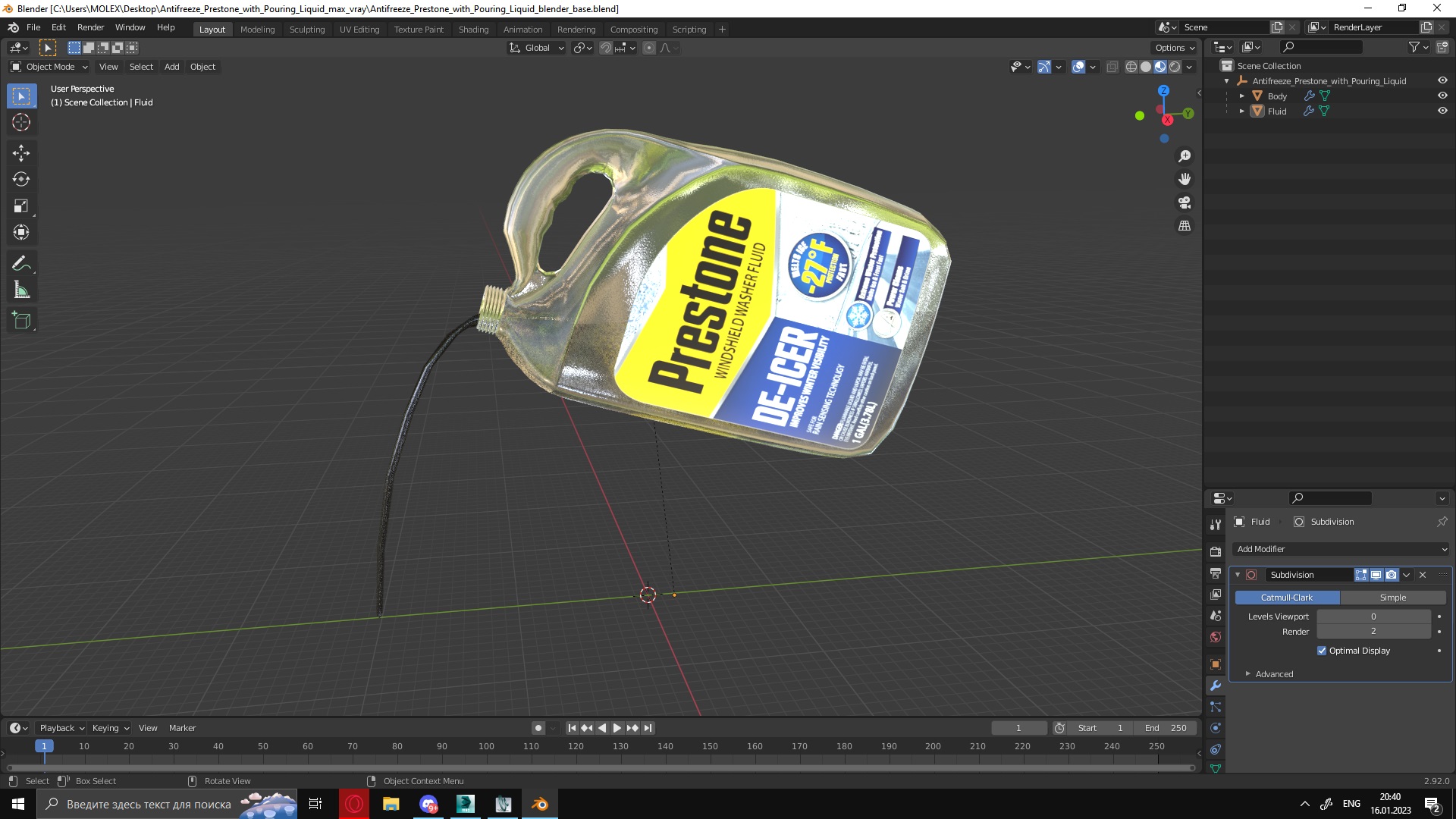
Task: Open the Object Constraints properties tab
Action: pos(1216,749)
